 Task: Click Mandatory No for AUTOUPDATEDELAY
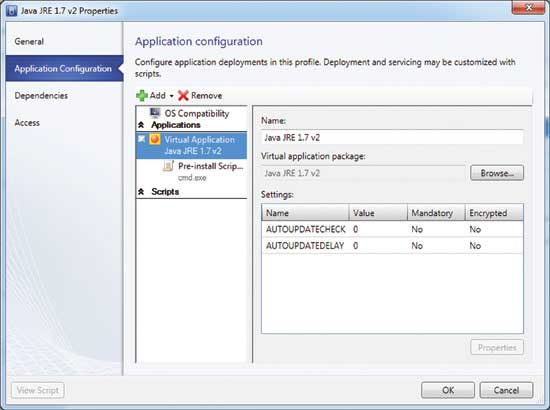tap(417, 246)
